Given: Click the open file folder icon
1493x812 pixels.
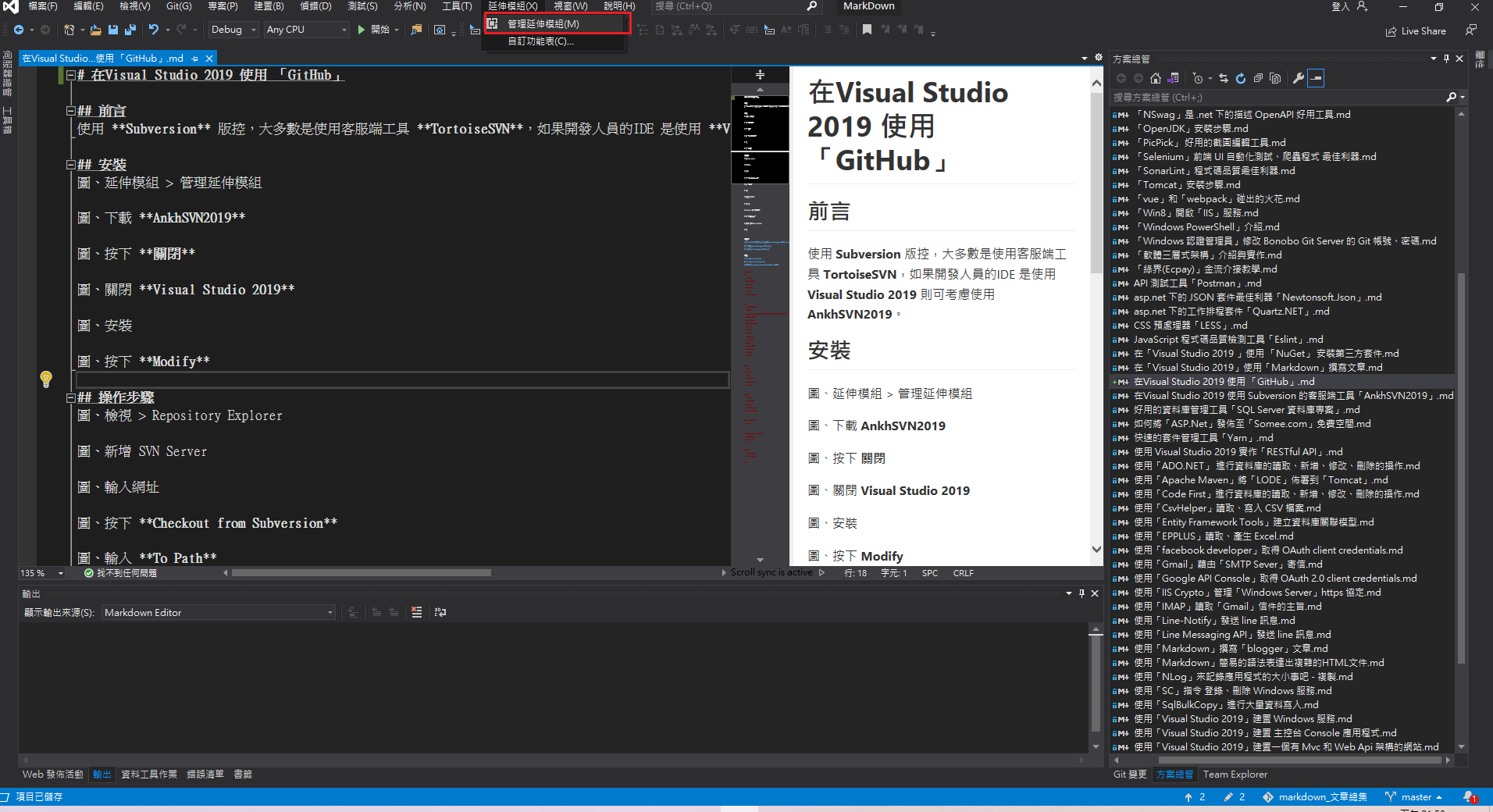Looking at the screenshot, I should click(x=95, y=30).
